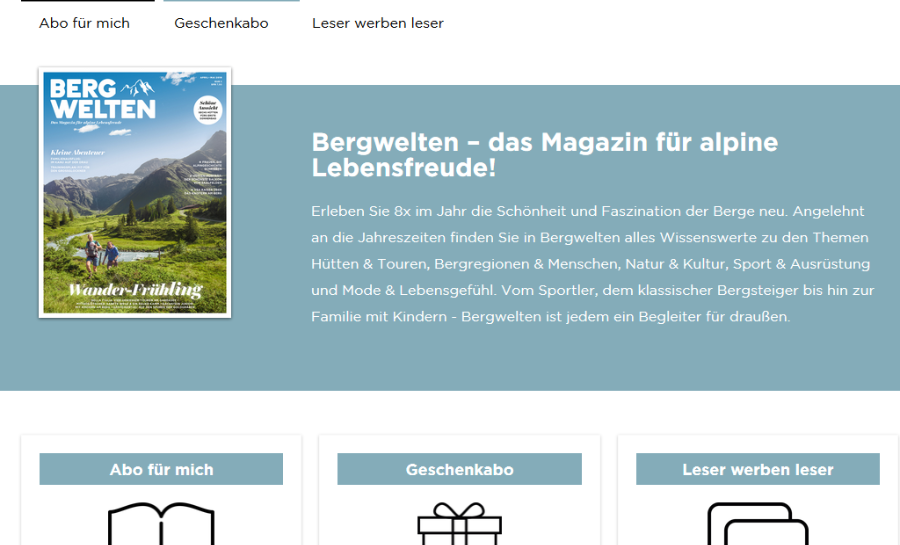Click the gift box icon
This screenshot has height=545, width=900.
click(459, 524)
